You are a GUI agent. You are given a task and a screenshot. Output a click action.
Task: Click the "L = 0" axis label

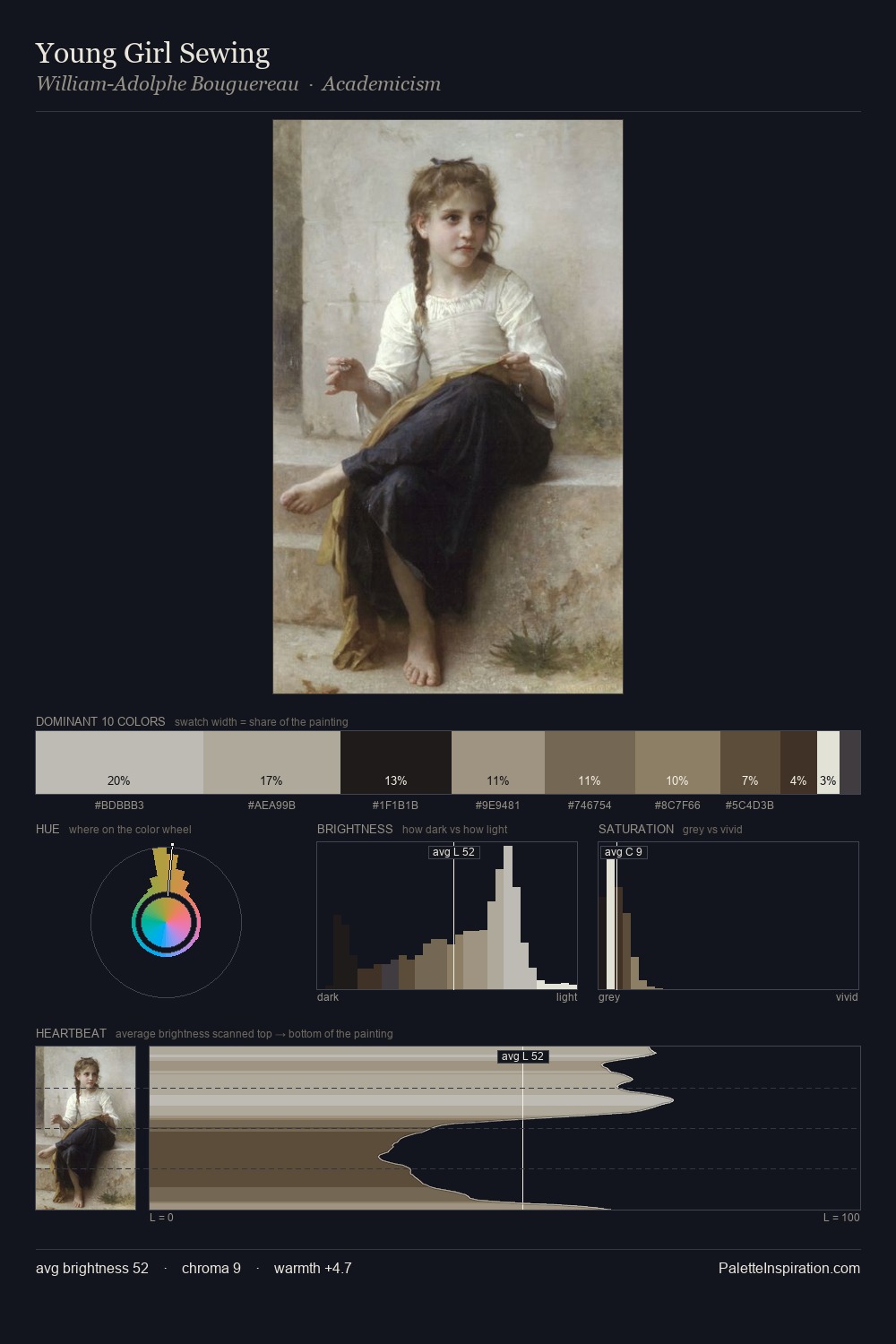(x=162, y=1218)
